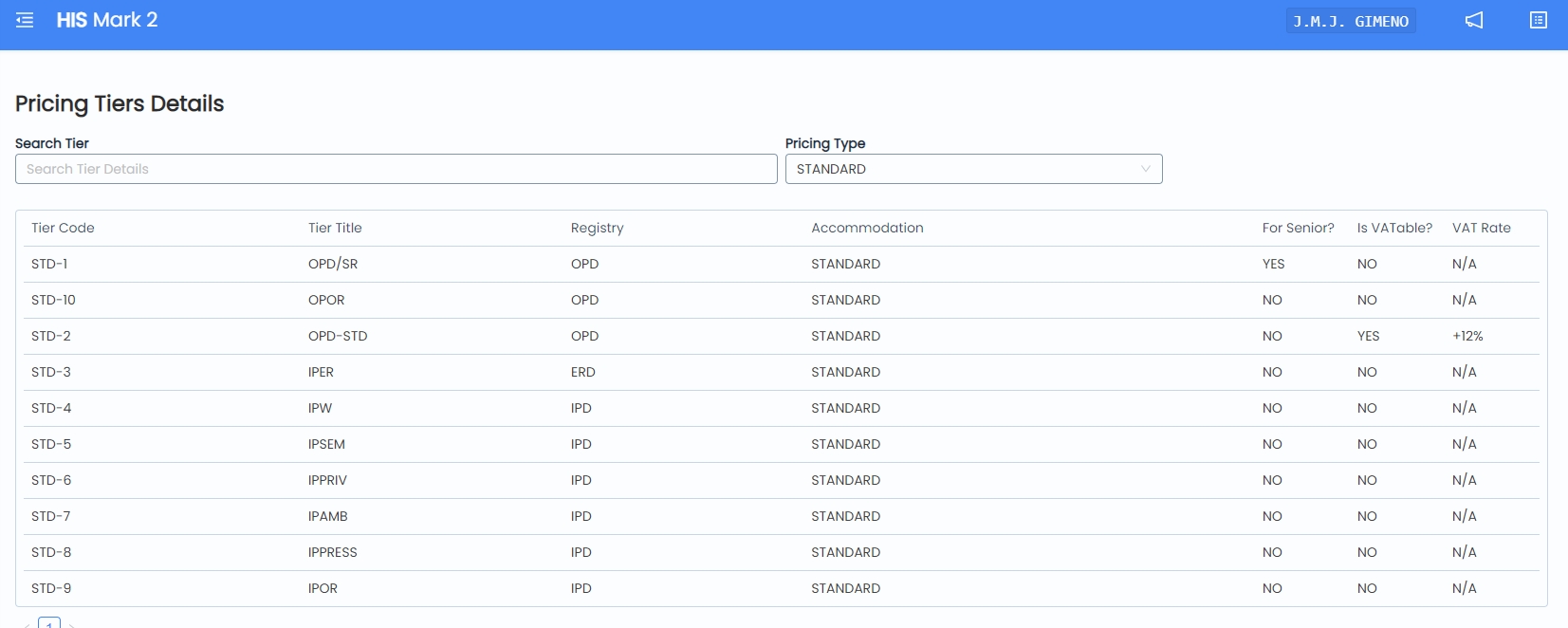1568x628 pixels.
Task: Collapse the sidebar using the menu fold icon
Action: pos(25,20)
